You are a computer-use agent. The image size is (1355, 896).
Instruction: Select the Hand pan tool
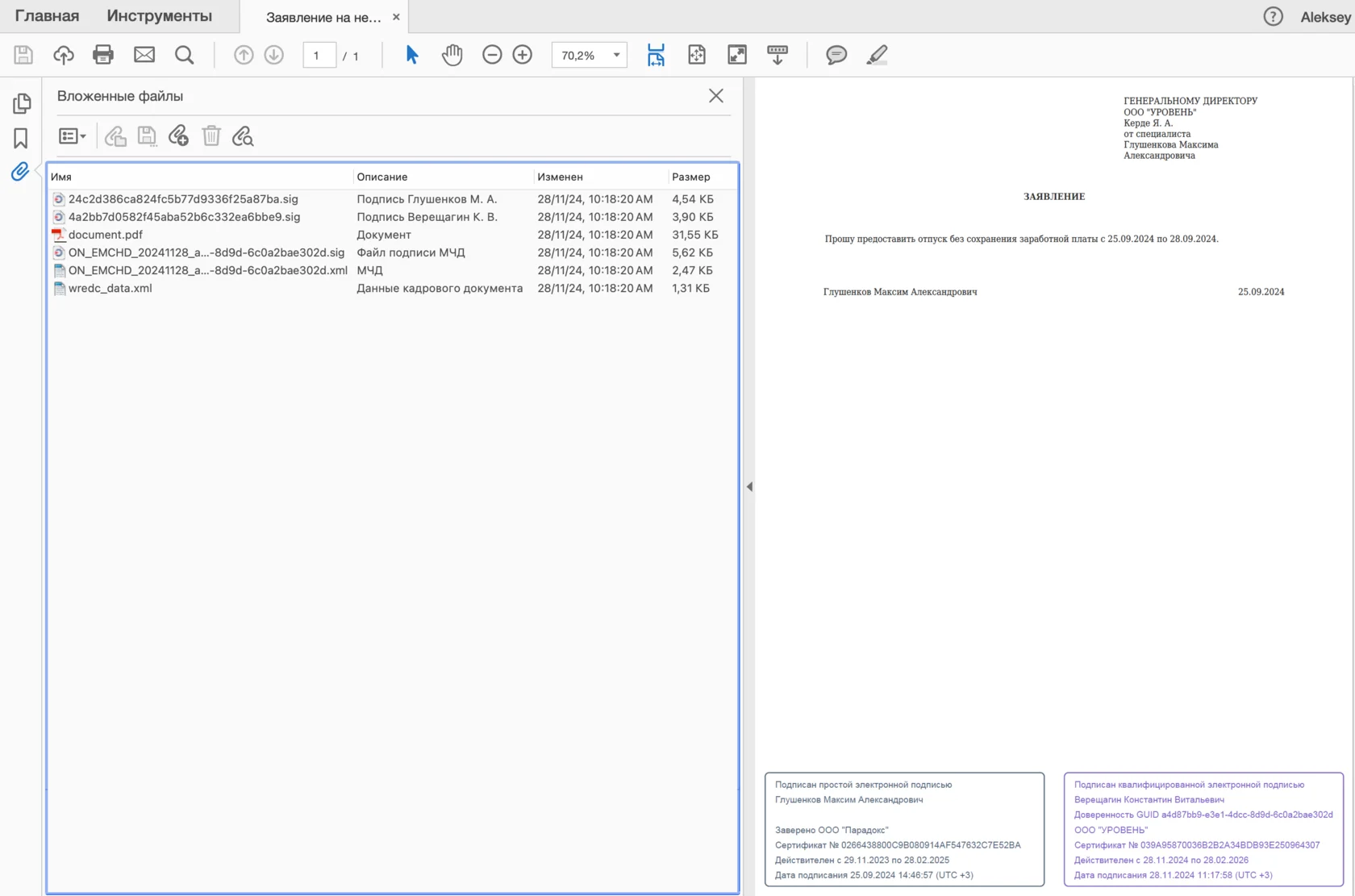click(x=452, y=55)
